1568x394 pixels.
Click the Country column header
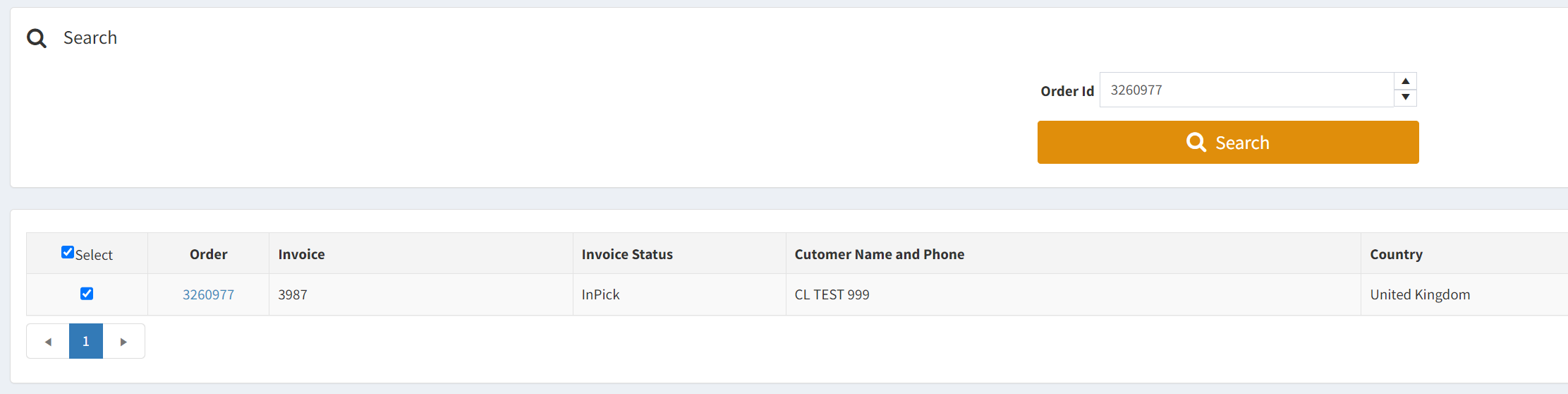click(1396, 254)
